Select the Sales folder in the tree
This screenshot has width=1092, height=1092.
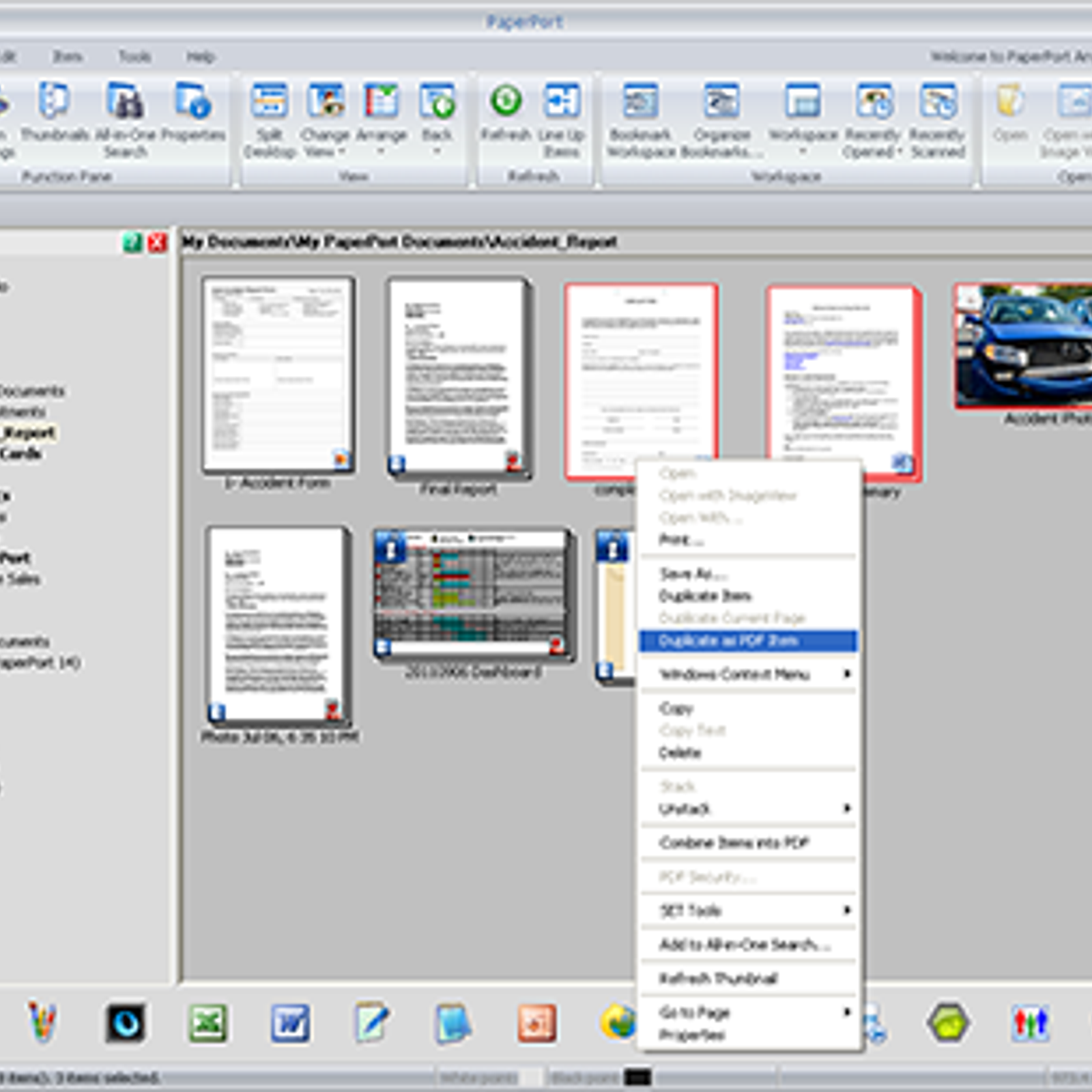pyautogui.click(x=22, y=579)
